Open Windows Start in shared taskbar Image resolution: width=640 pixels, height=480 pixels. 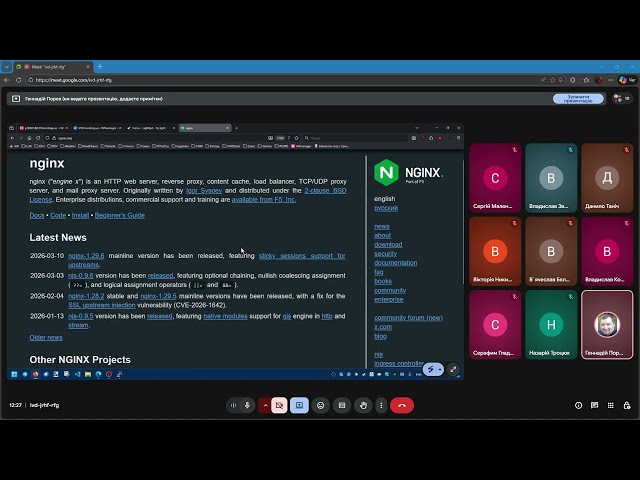[x=14, y=374]
